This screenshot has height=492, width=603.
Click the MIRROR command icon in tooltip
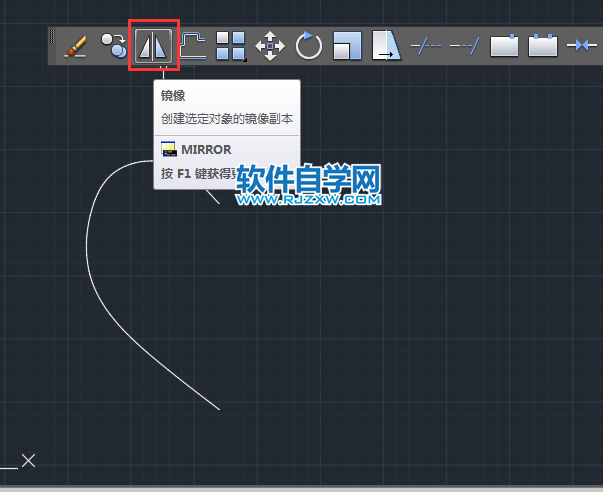[x=169, y=150]
